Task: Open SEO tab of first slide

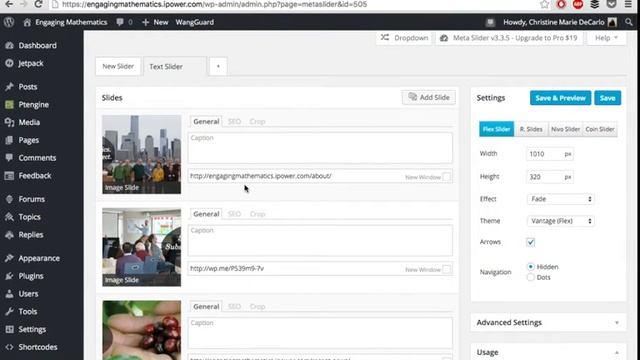Action: [234, 121]
